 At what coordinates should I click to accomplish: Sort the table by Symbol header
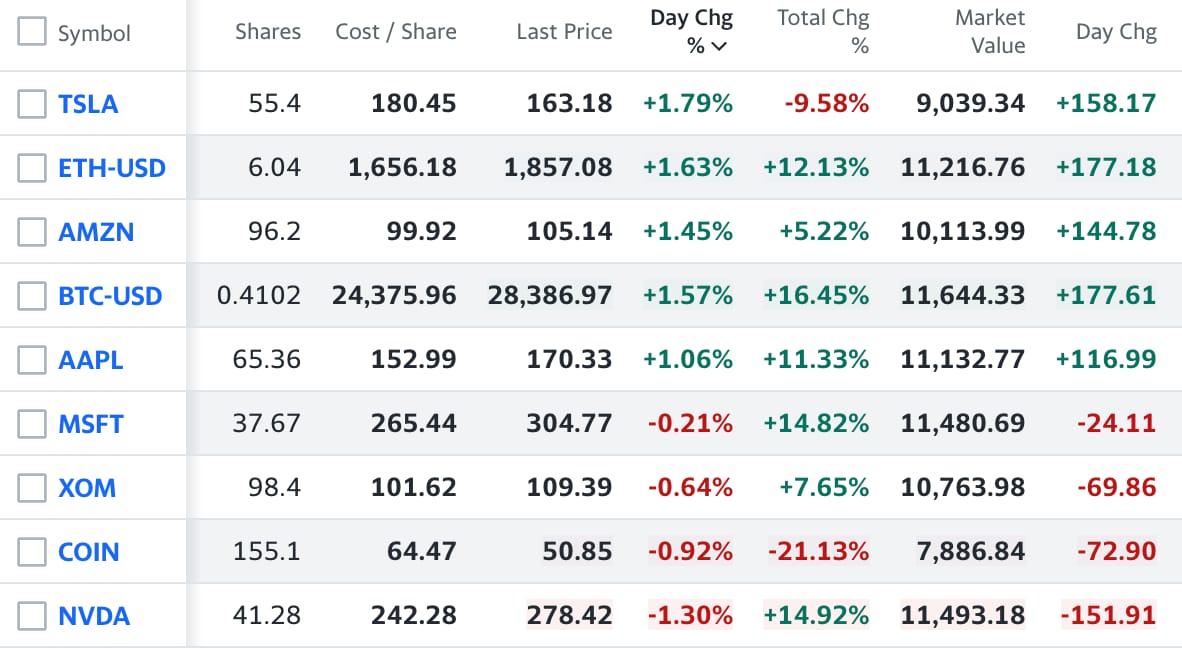[x=94, y=33]
